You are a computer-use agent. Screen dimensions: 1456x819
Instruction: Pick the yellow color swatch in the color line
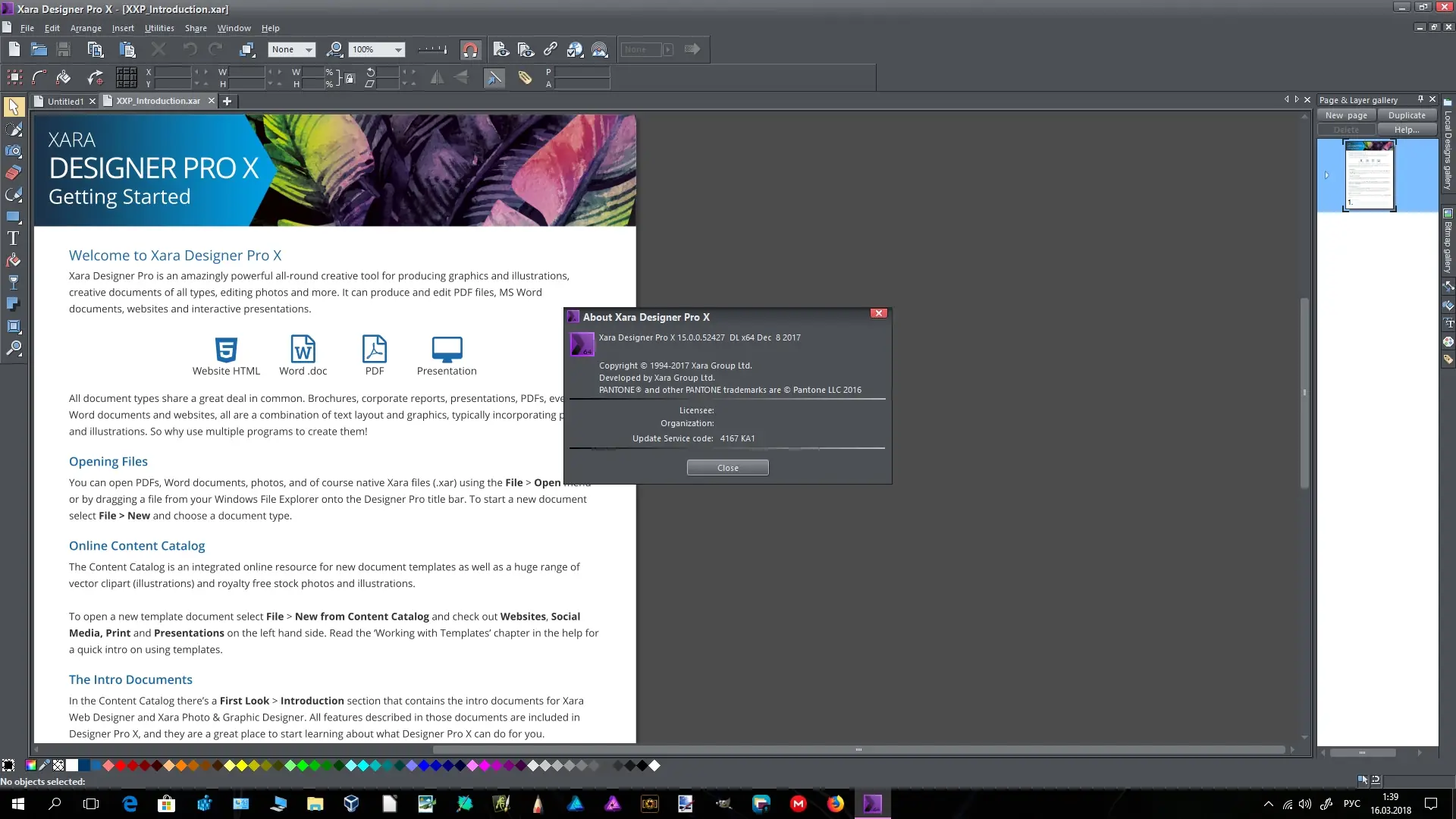241,766
